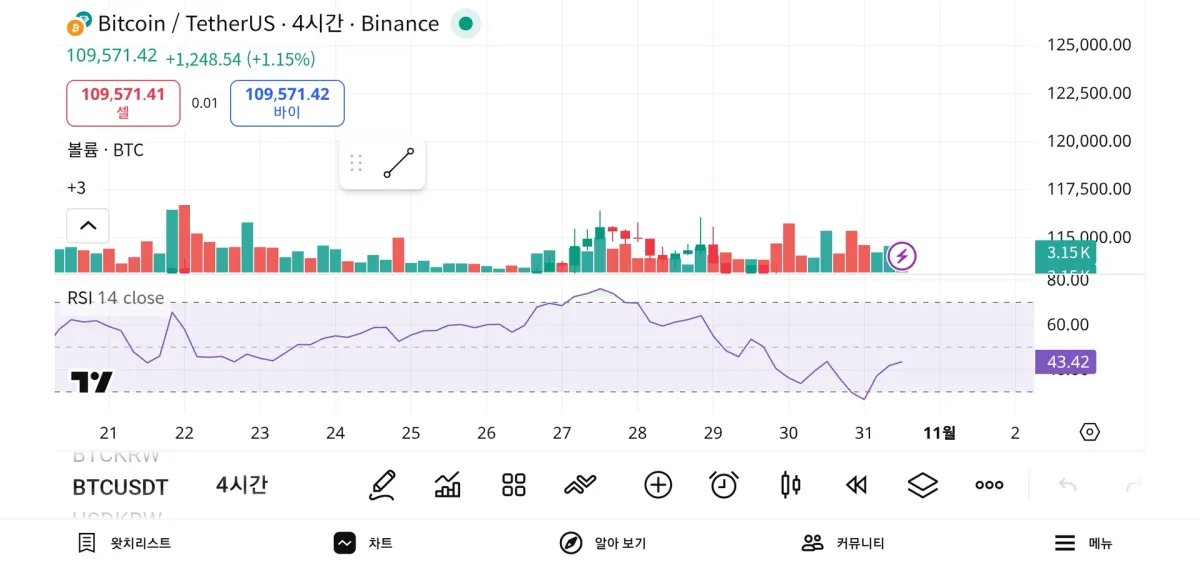The image size is (1200, 568).
Task: Tap the +1,248.54 (+1.15%) change text
Action: [240, 59]
